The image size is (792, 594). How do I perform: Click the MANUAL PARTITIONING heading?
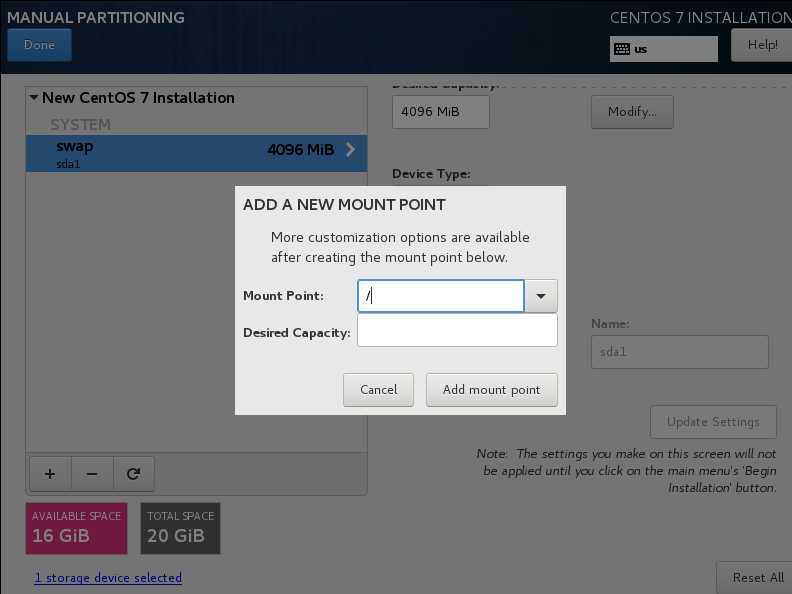96,18
